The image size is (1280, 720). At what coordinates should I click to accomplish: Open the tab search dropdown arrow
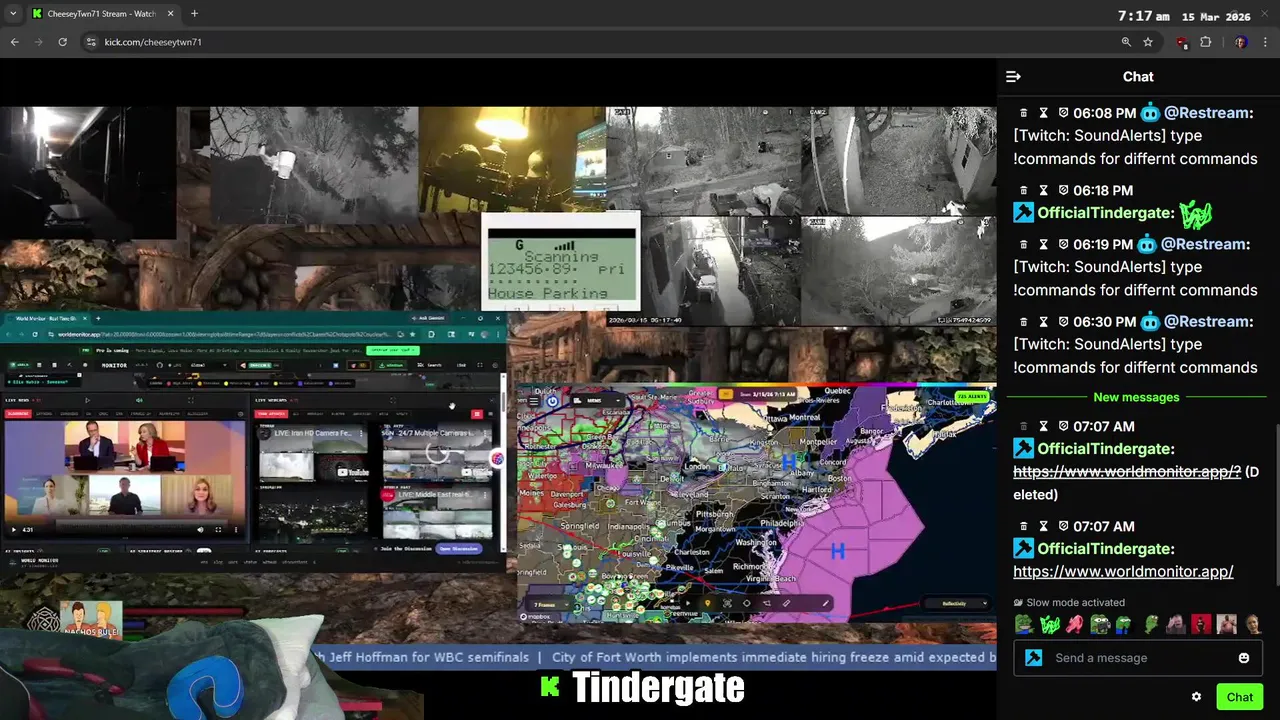point(13,14)
